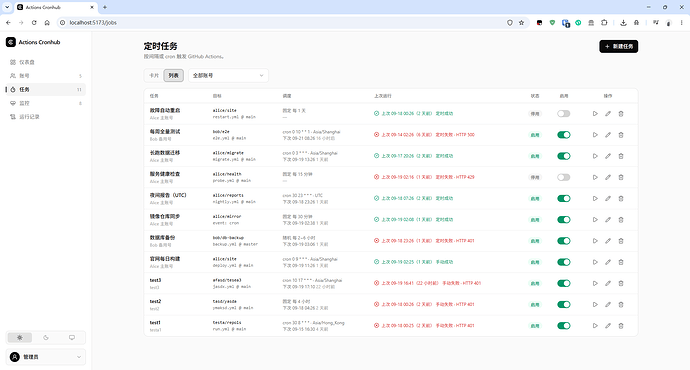Edit the 官网每日构建 job
This screenshot has height=370, width=690.
608,262
